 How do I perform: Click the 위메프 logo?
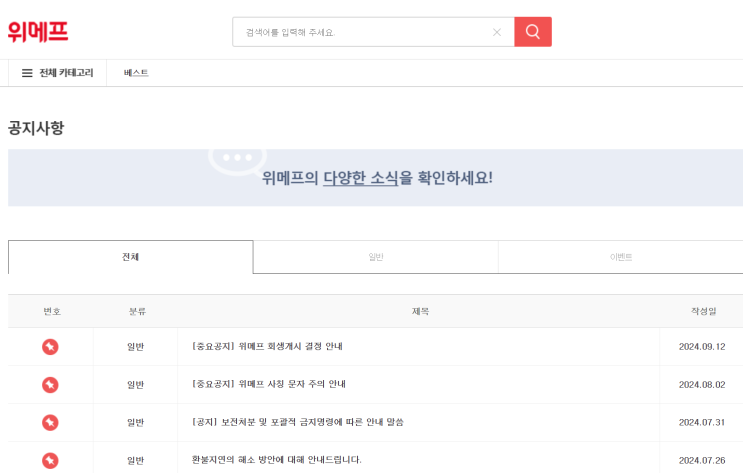[x=38, y=32]
